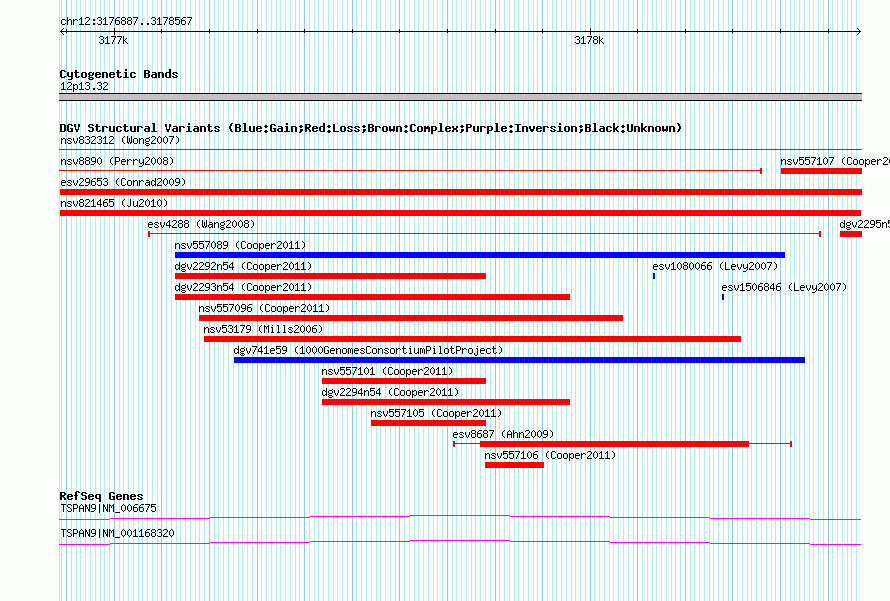Click the 3178k ruler tick label

coord(589,40)
